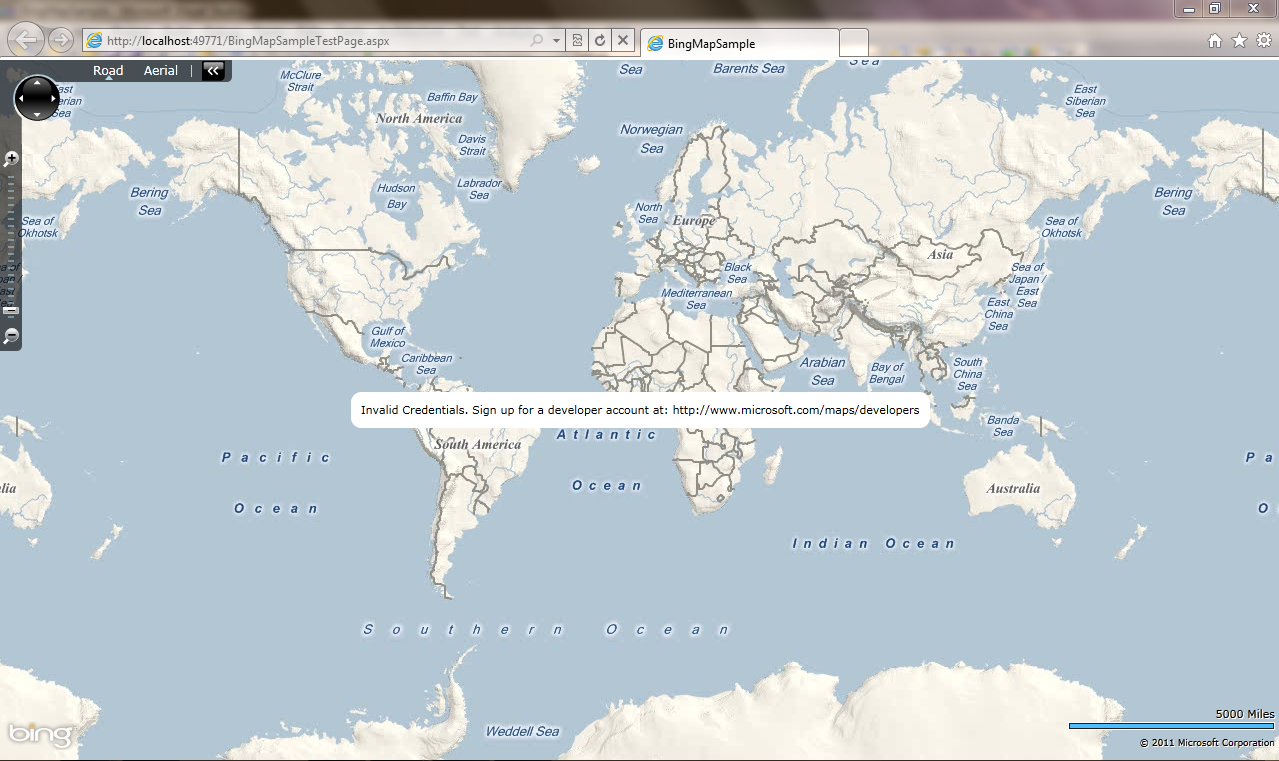Viewport: 1279px width, 761px height.
Task: Click the browser Back arrow button
Action: 26,40
